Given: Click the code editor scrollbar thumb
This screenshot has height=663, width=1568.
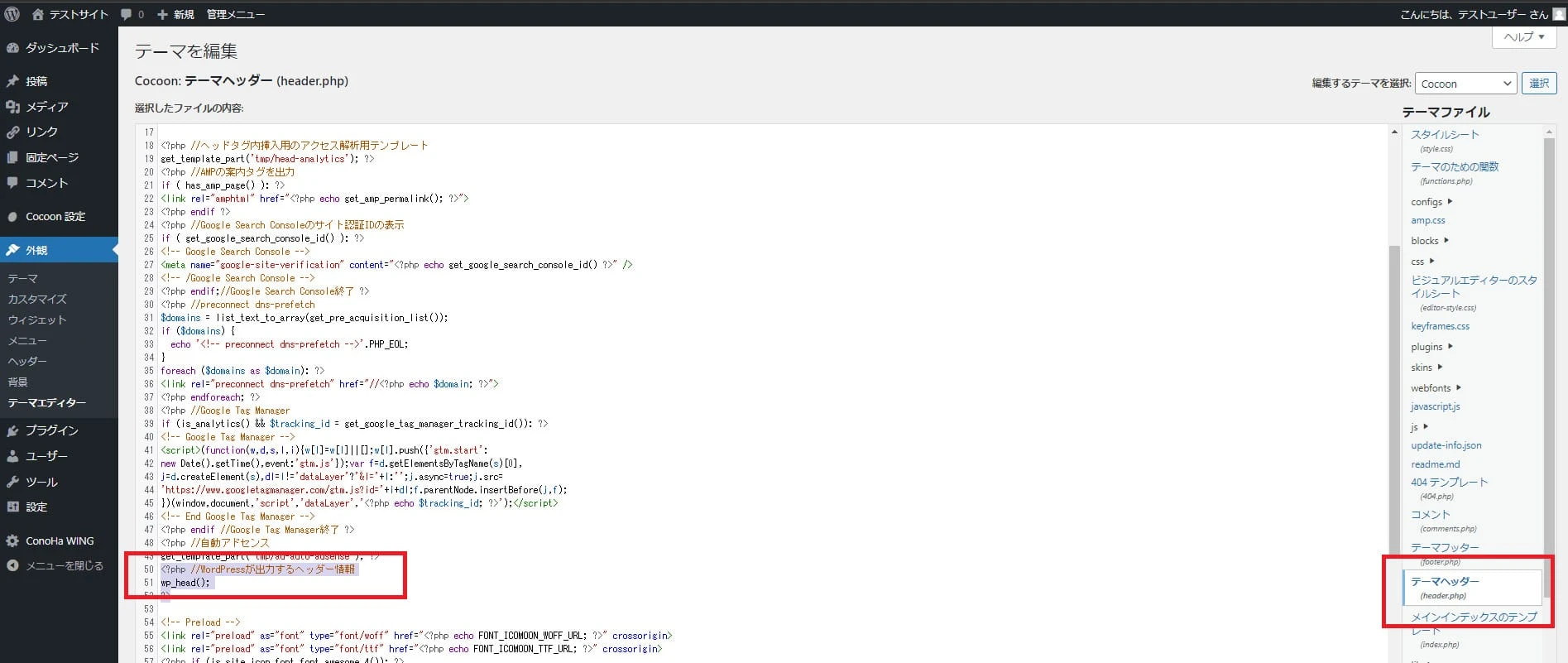Looking at the screenshot, I should (x=1394, y=454).
